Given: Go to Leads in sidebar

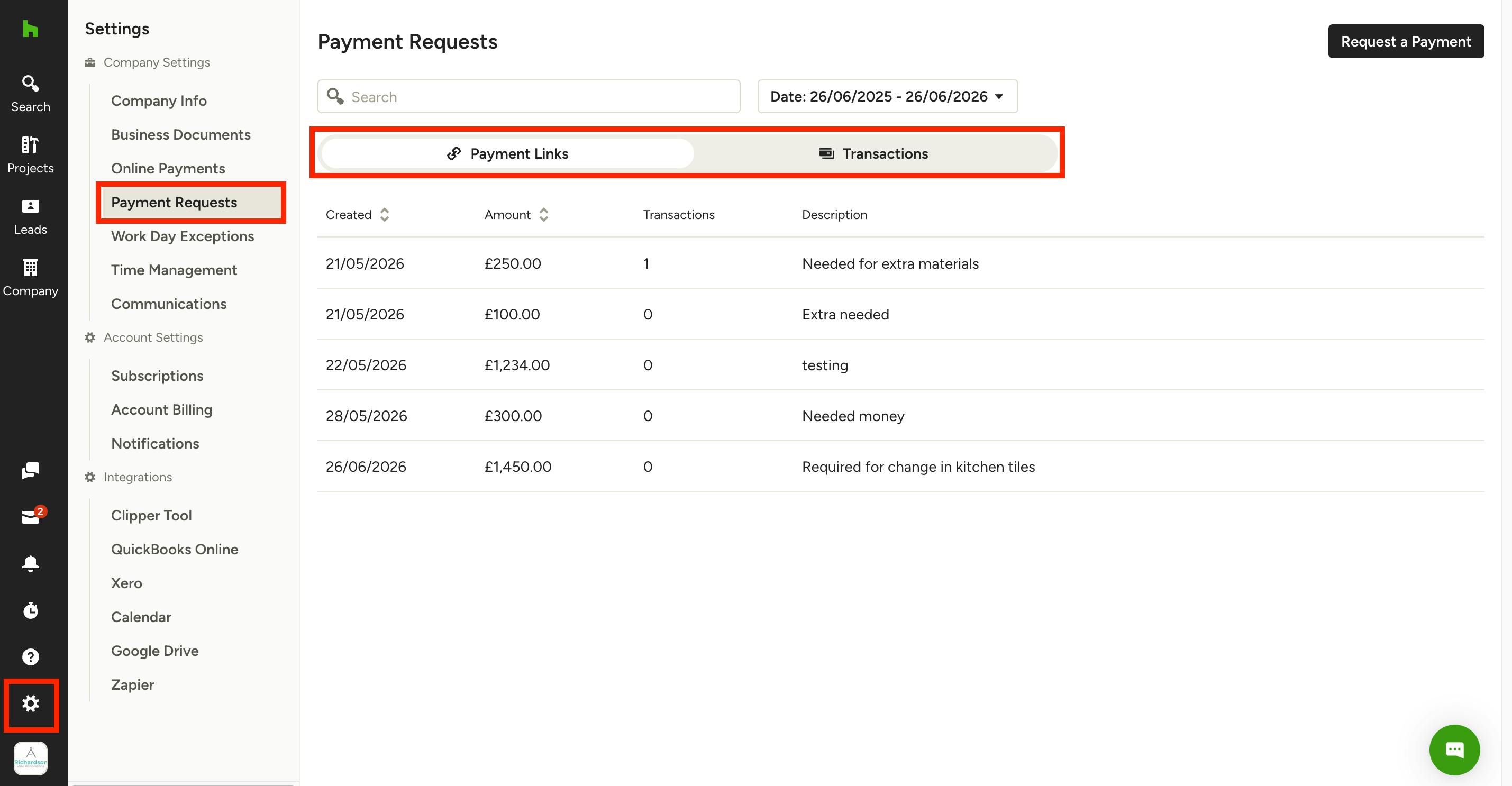Looking at the screenshot, I should (31, 217).
